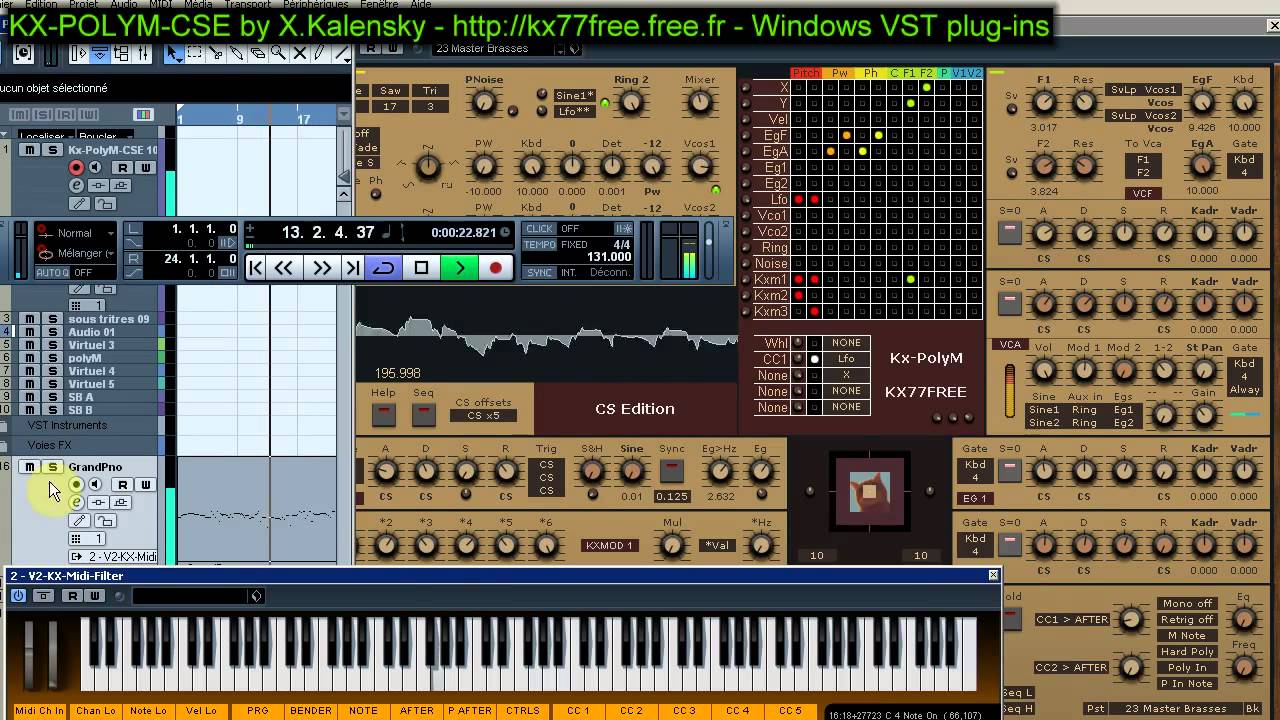Toggle record enable on GrandPno track
The height and width of the screenshot is (720, 1280).
(76, 485)
